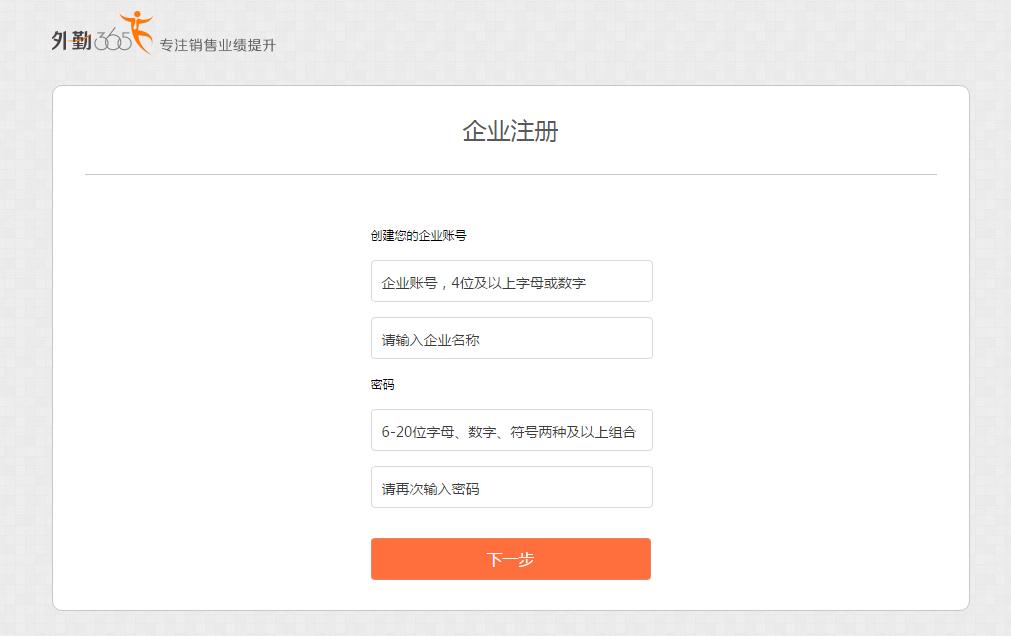Viewport: 1011px width, 636px height.
Task: Click the orange running figure icon
Action: pyautogui.click(x=135, y=26)
